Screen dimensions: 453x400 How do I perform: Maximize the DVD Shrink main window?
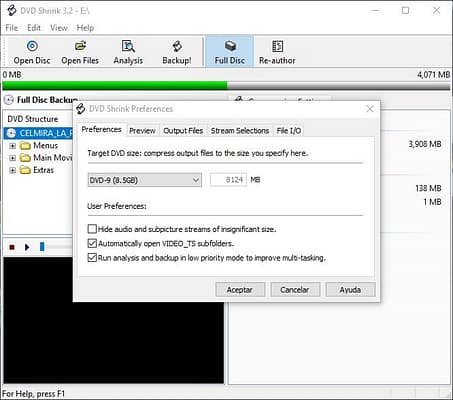(x=405, y=11)
